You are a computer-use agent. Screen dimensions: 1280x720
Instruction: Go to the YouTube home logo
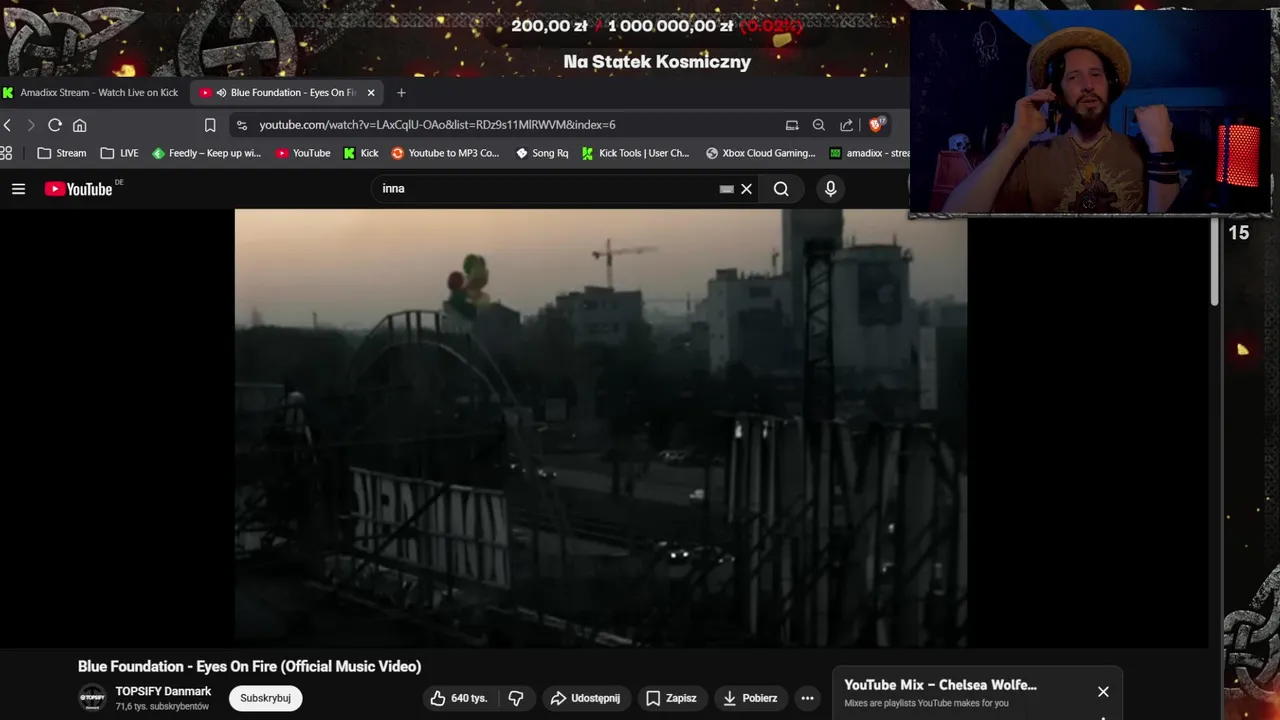pyautogui.click(x=79, y=189)
